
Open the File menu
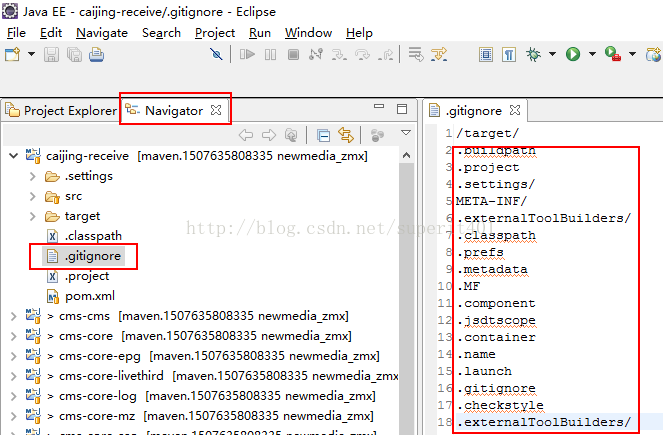(x=16, y=33)
